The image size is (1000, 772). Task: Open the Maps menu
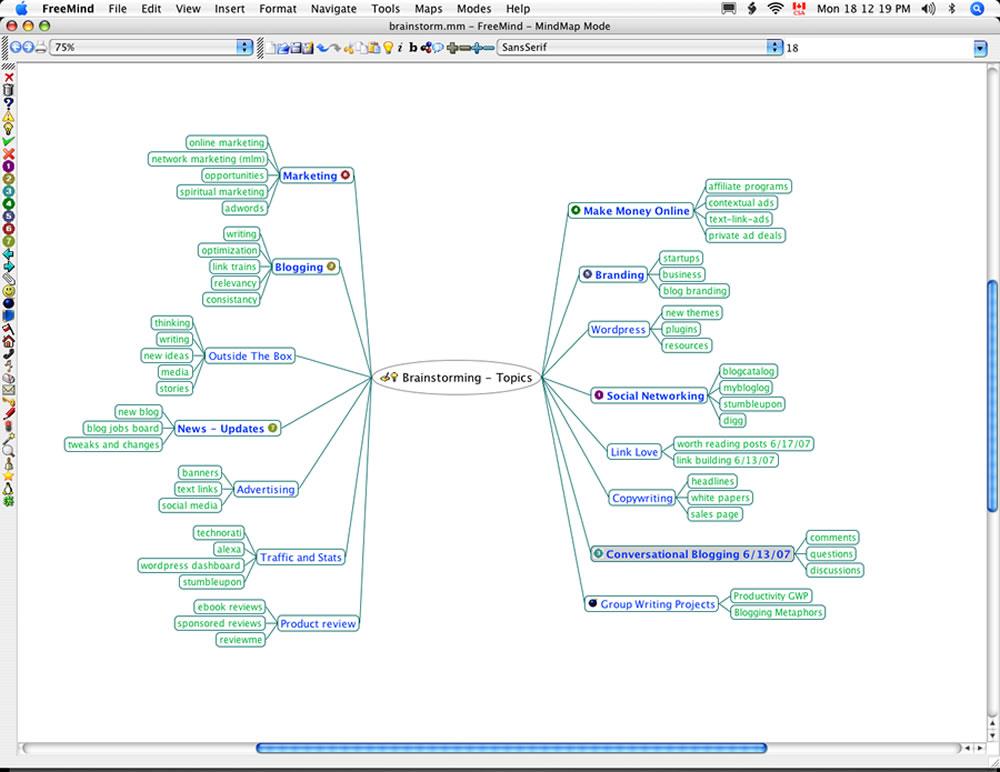click(429, 9)
